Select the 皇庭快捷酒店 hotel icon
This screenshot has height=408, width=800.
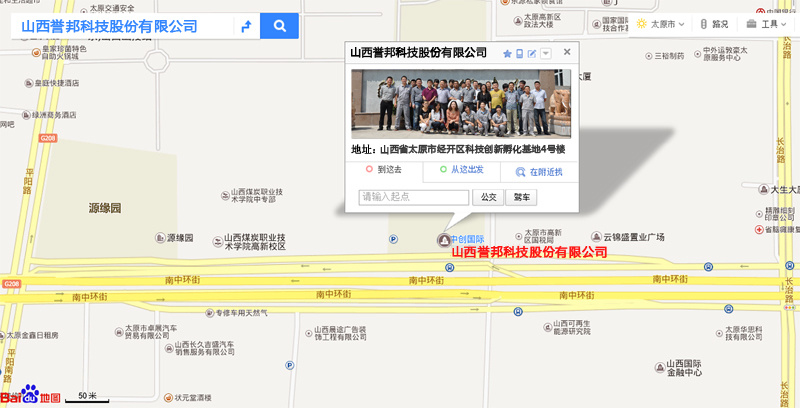(29, 83)
